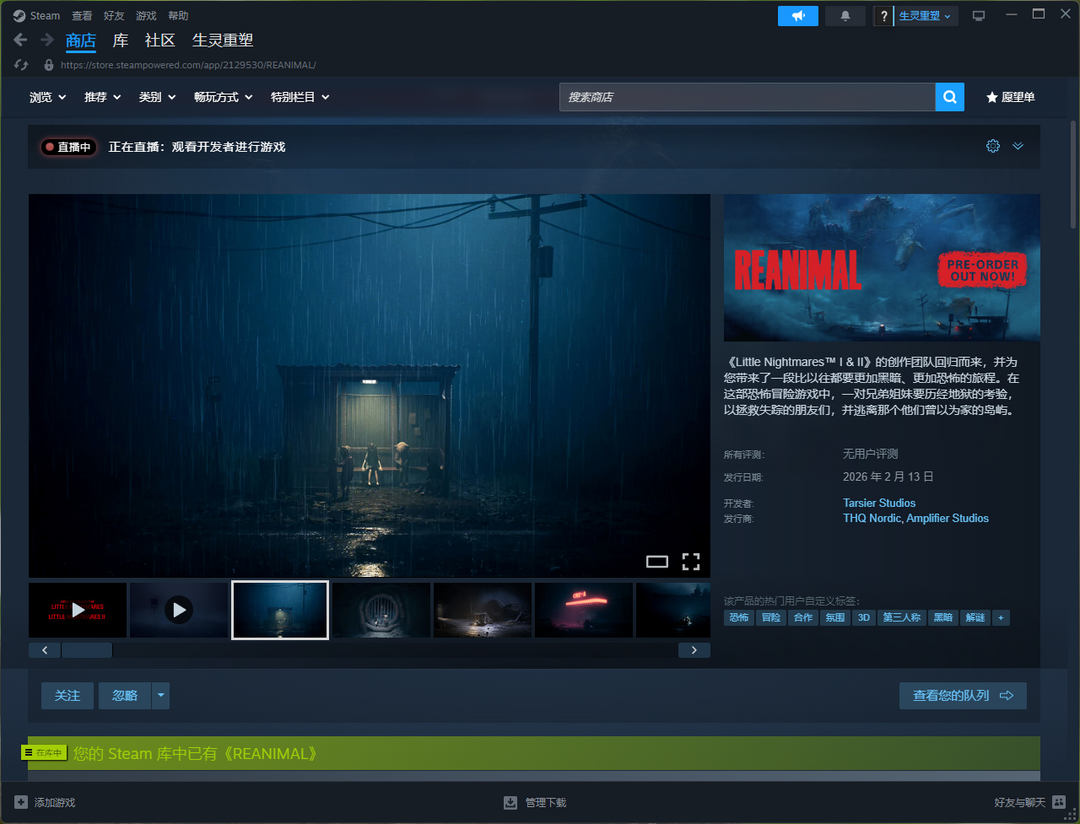This screenshot has height=824, width=1080.
Task: Select the sewer grate screenshot thumbnail
Action: 381,610
